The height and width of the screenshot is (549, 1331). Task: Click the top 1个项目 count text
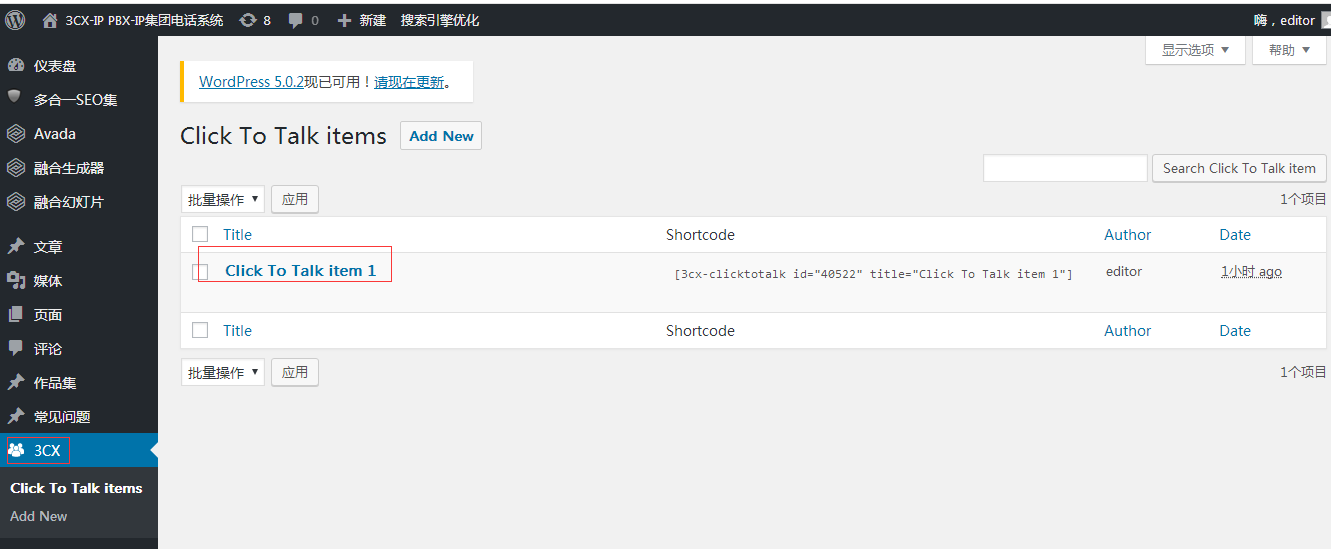click(x=1303, y=199)
